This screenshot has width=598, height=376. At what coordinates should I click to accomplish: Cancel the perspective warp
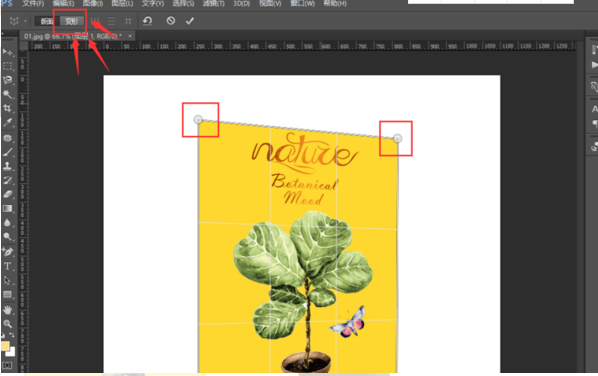(170, 21)
